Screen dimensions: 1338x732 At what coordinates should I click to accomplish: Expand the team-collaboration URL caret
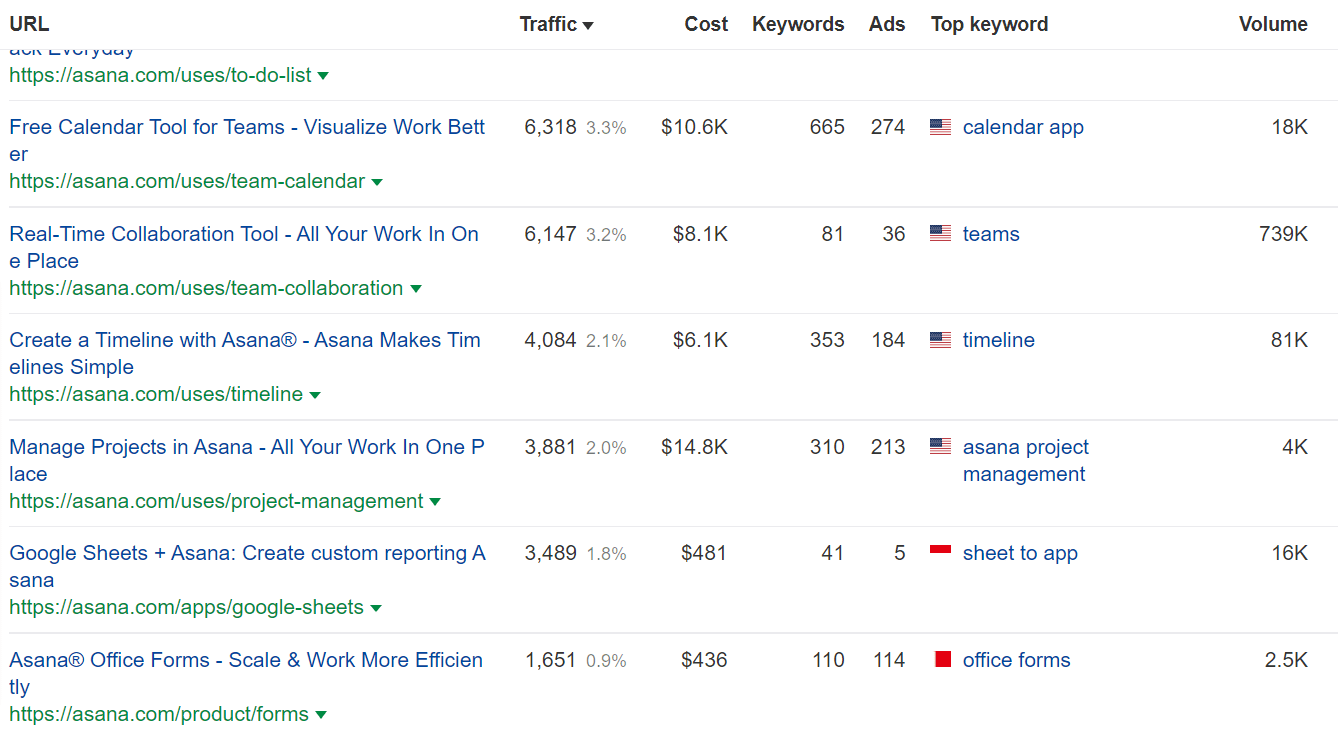tap(416, 289)
